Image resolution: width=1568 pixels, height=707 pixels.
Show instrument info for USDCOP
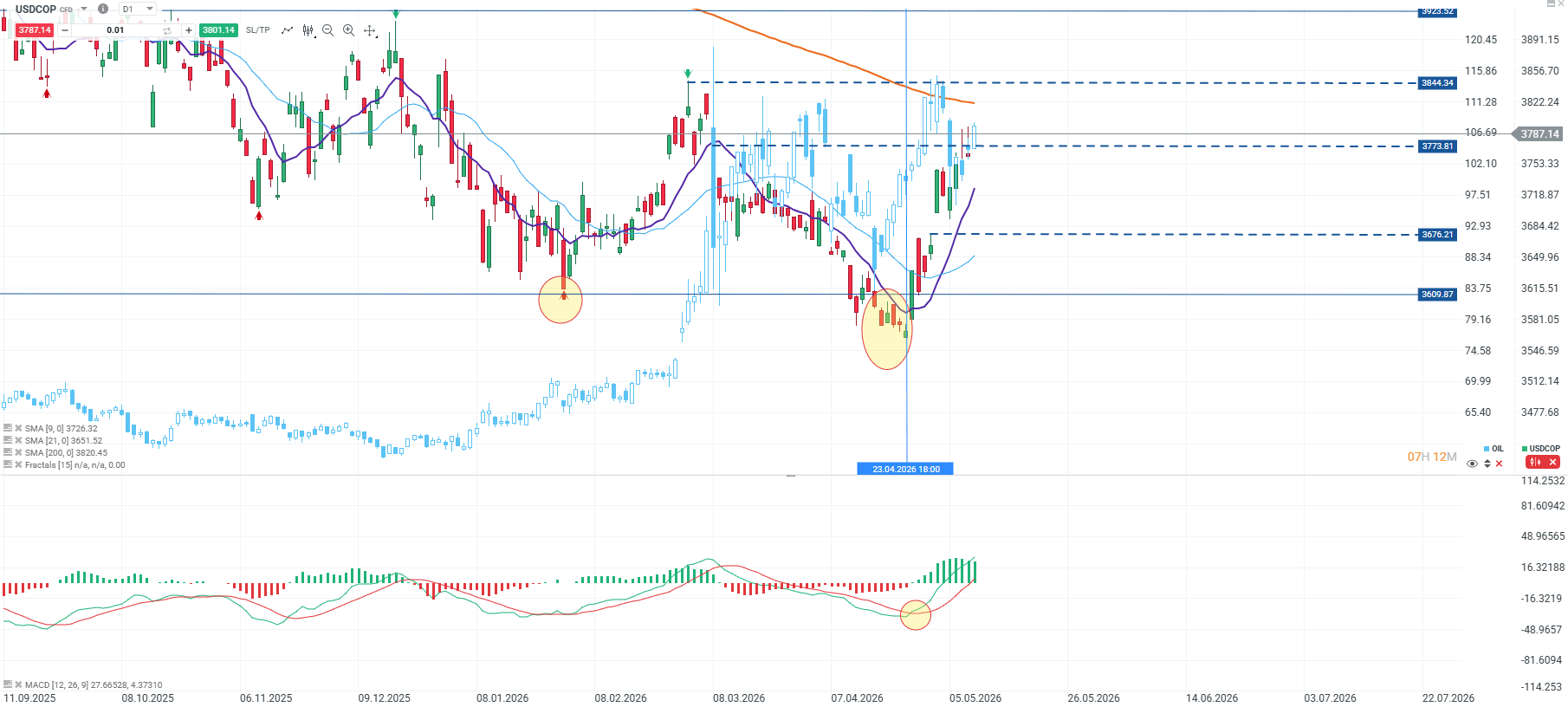coord(103,9)
